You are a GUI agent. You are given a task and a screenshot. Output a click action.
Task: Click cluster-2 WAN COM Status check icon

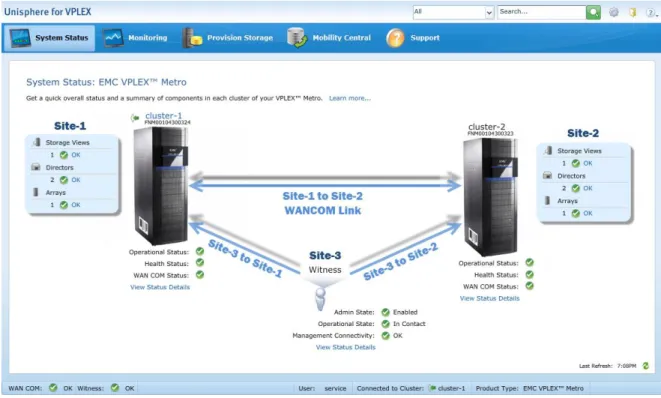tap(529, 286)
